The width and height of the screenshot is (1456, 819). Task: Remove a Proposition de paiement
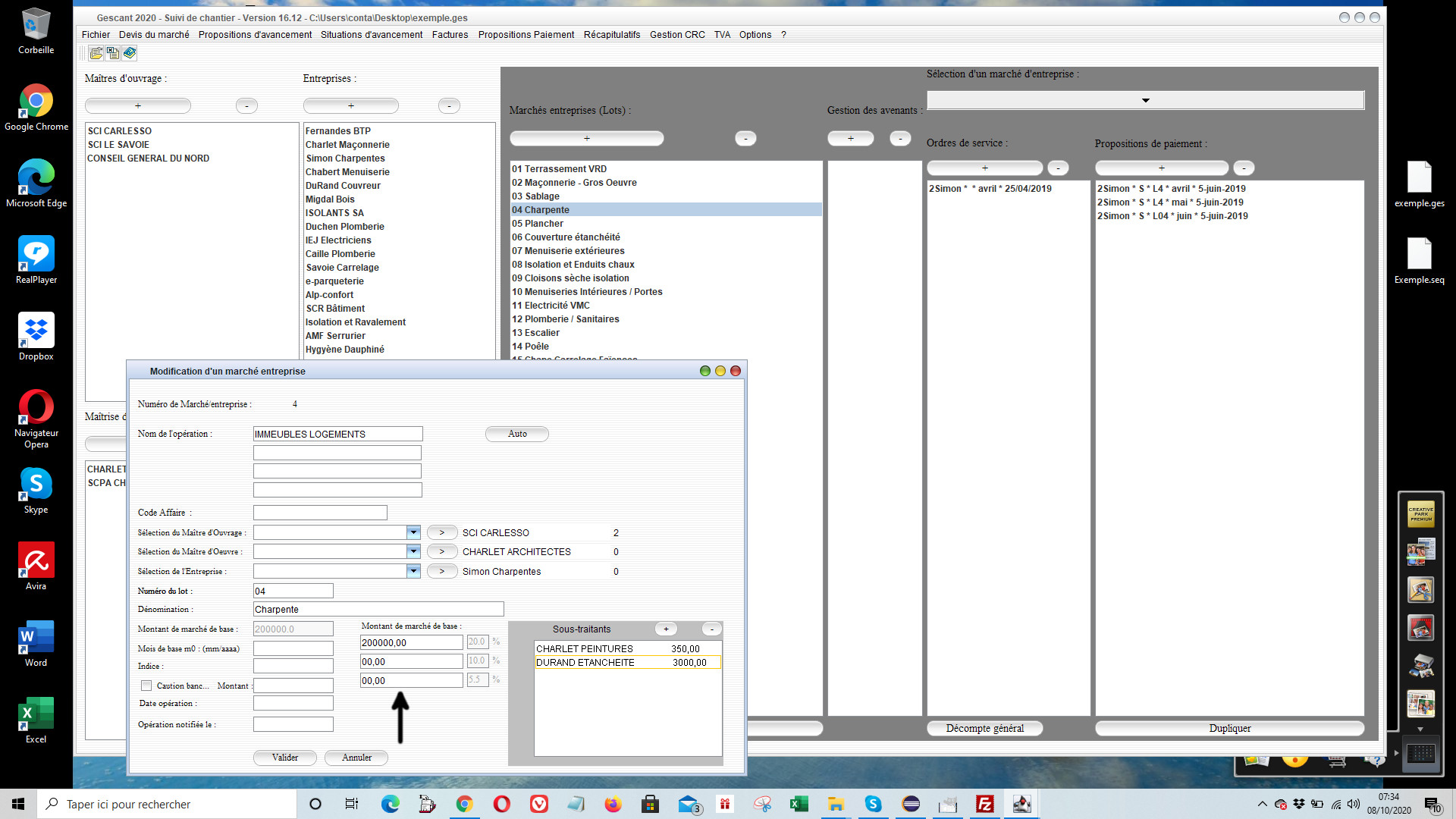(x=1244, y=168)
